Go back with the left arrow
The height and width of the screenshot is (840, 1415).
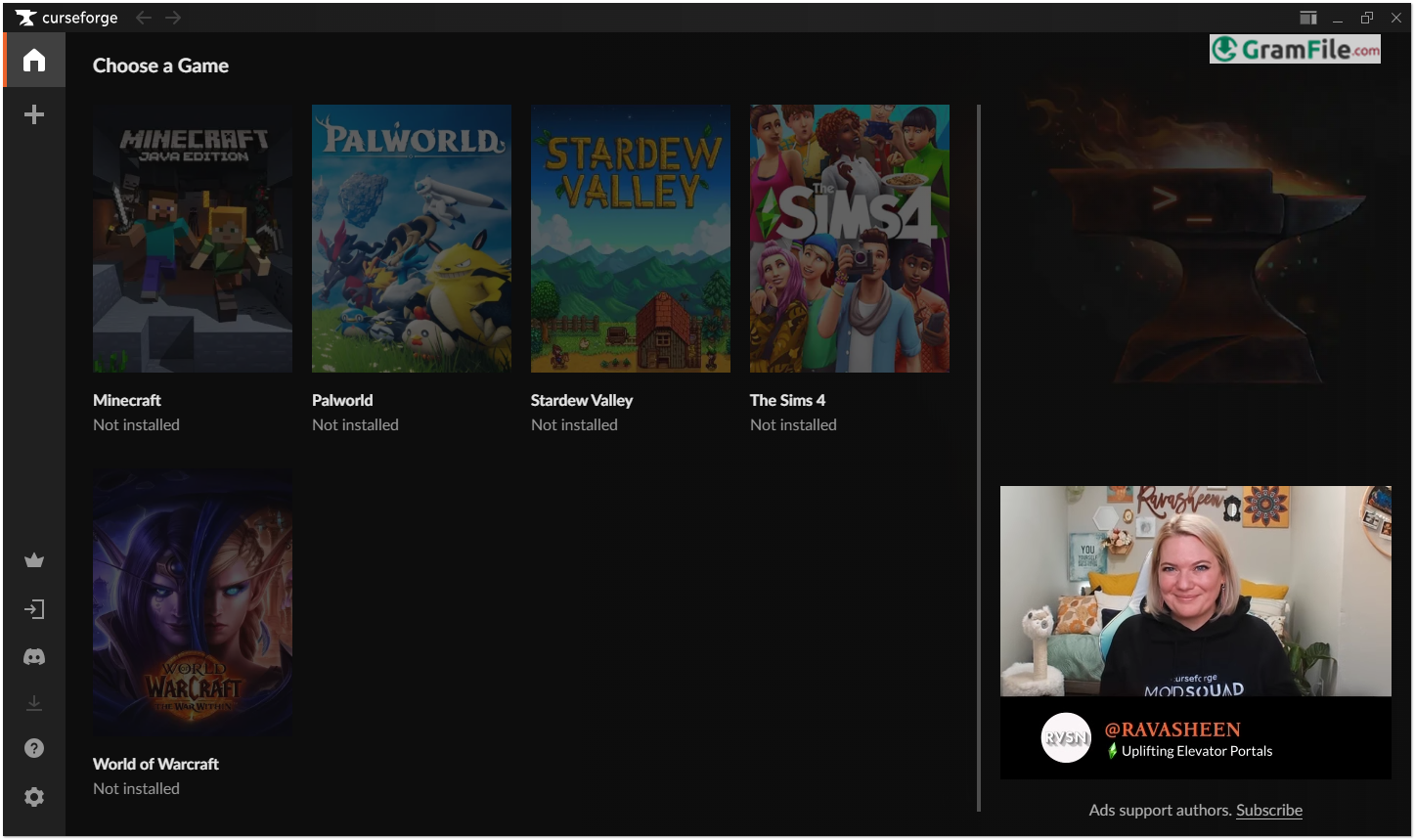point(143,18)
